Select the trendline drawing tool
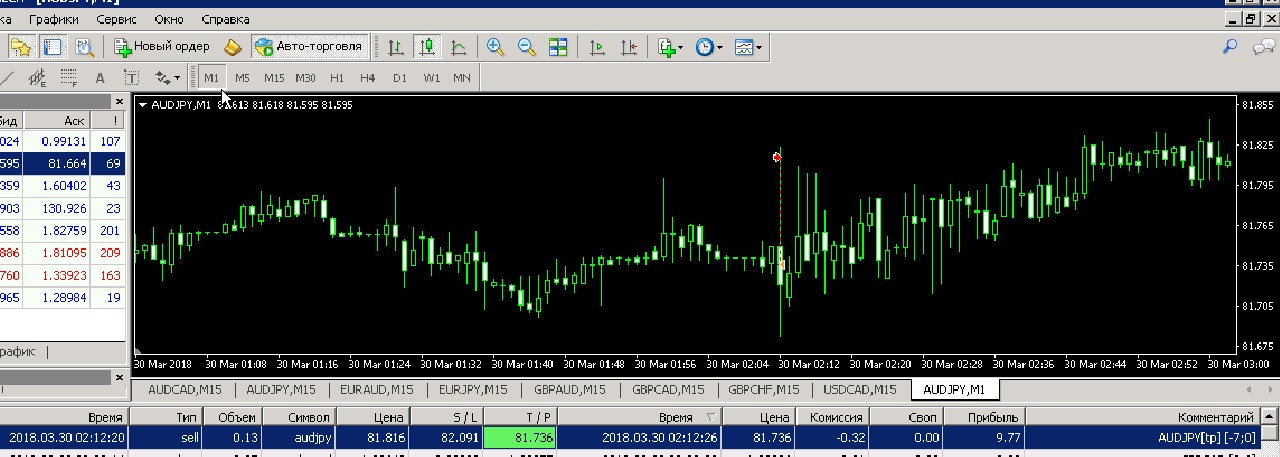Image resolution: width=1280 pixels, height=457 pixels. click(7, 77)
